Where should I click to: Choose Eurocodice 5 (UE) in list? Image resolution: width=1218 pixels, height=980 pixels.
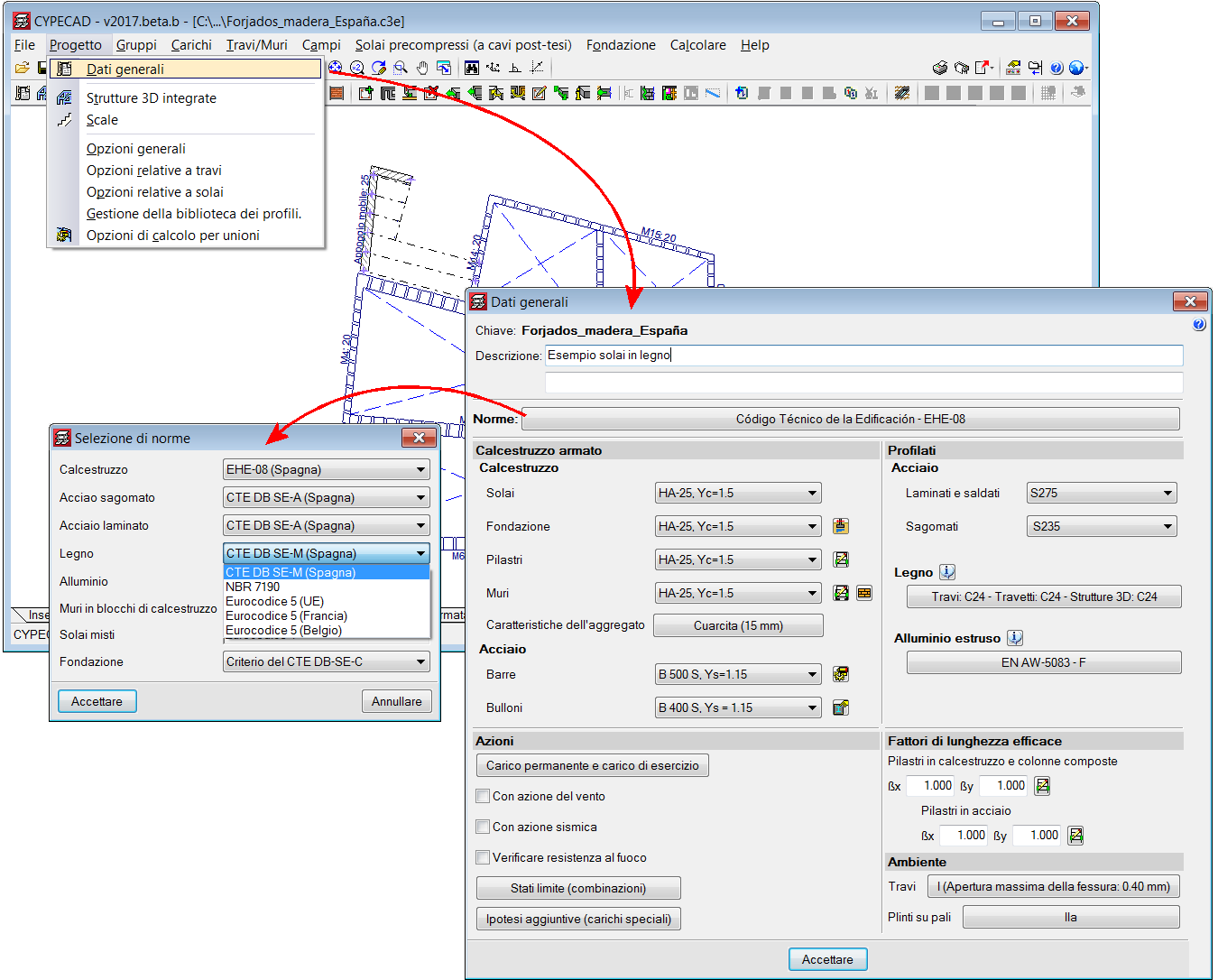[x=327, y=601]
